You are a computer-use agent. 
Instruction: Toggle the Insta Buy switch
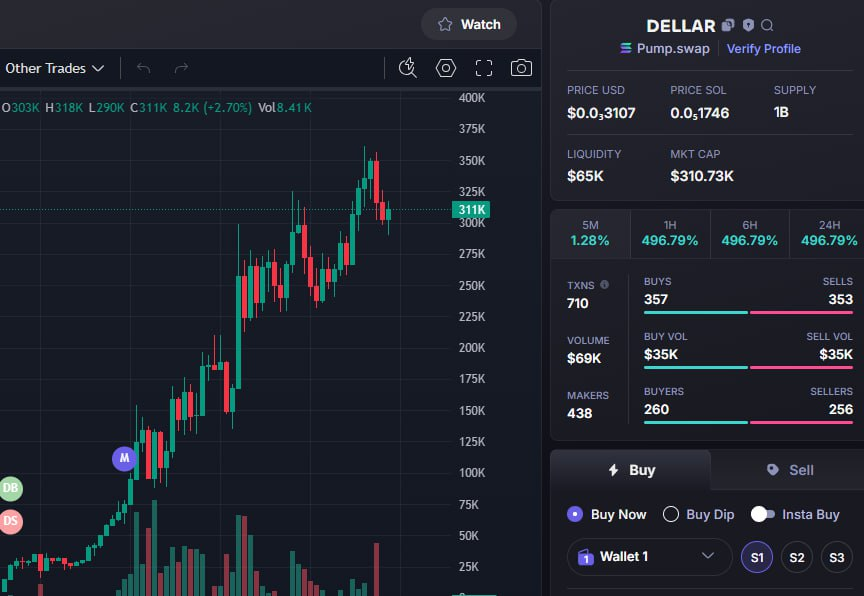point(763,514)
